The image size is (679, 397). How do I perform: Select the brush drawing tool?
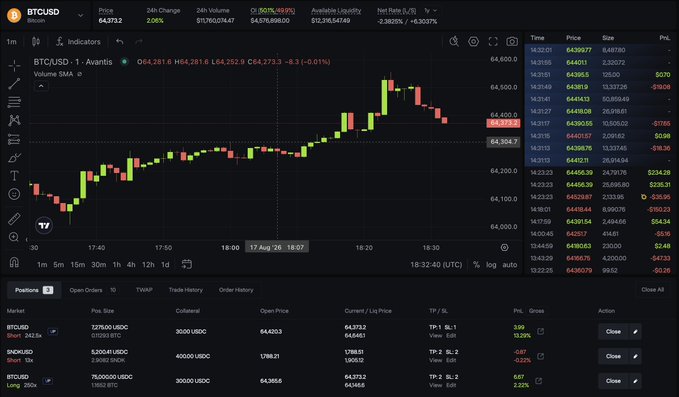[14, 157]
